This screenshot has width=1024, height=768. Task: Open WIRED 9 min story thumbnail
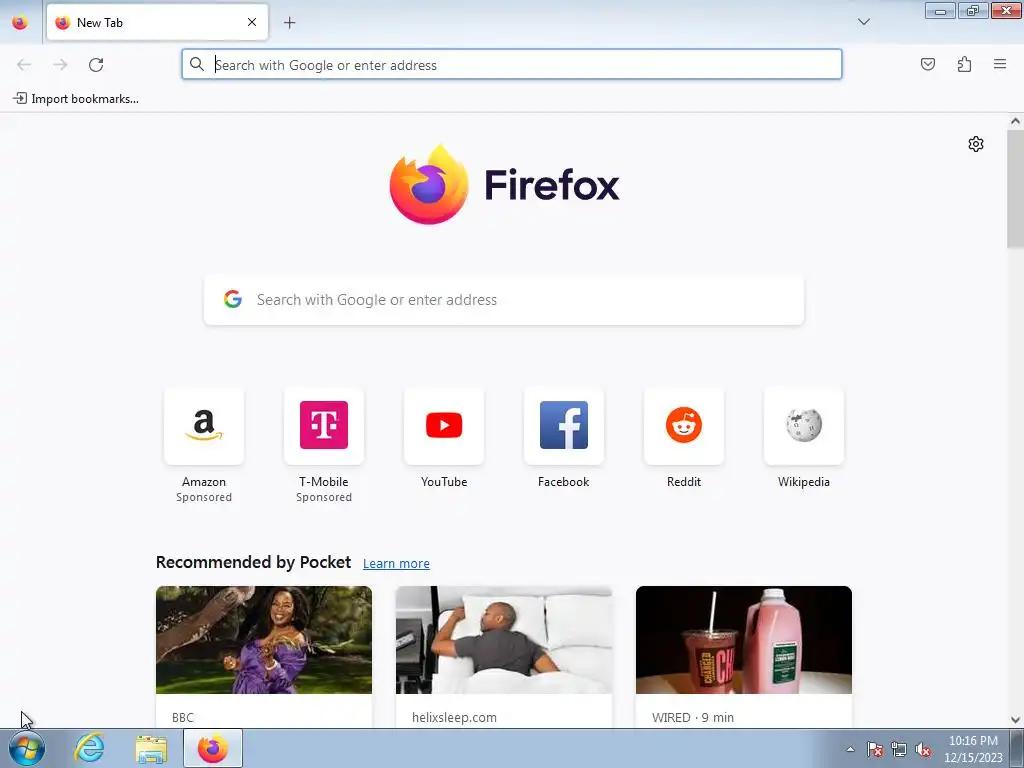(x=744, y=640)
